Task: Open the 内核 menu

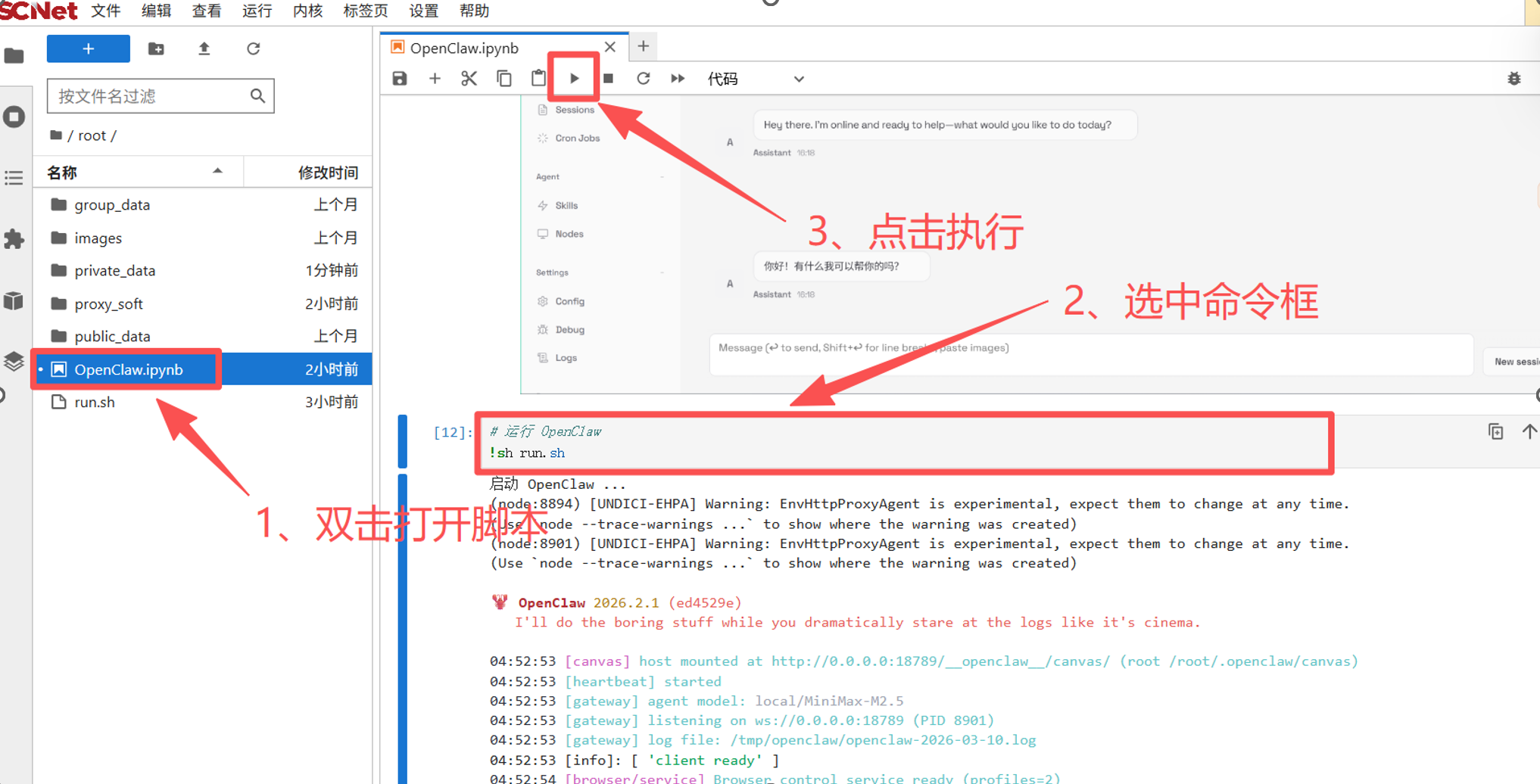Action: [307, 11]
